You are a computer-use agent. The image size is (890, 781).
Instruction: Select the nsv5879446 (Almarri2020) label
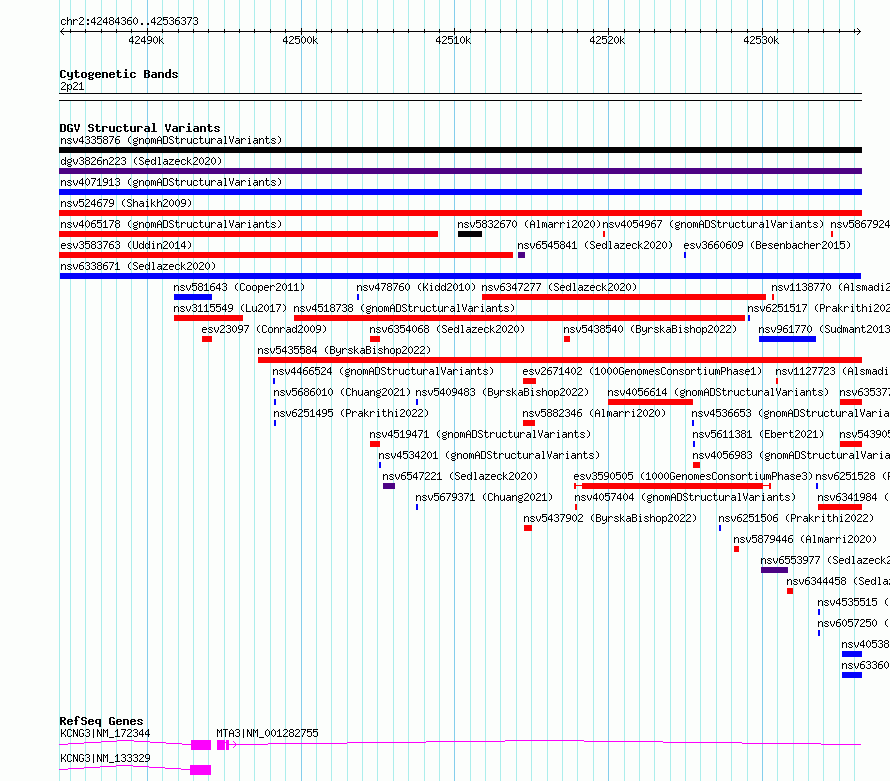pos(805,539)
